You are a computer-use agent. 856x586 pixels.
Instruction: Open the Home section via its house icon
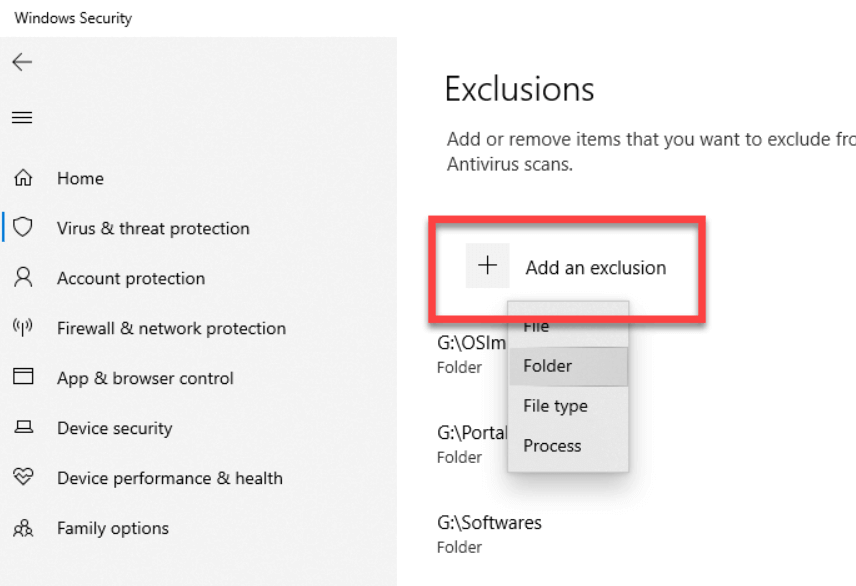pos(21,178)
